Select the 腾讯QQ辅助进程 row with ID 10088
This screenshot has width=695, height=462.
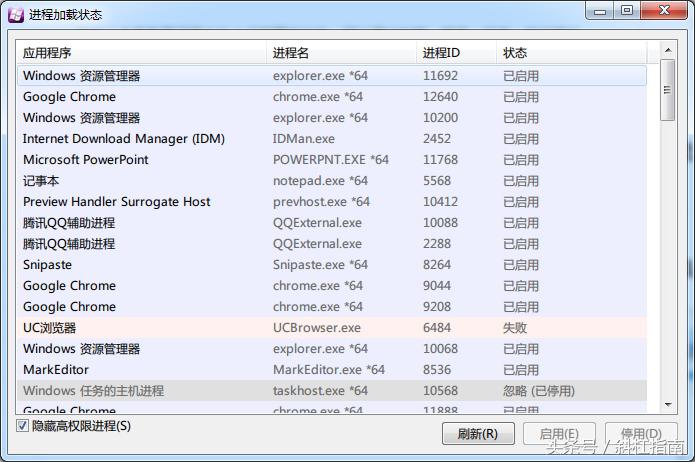tap(332, 223)
